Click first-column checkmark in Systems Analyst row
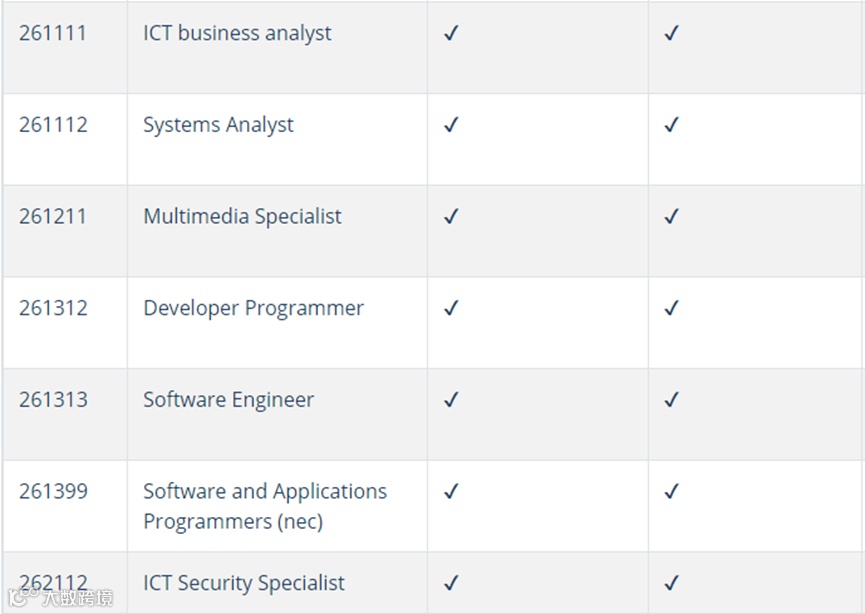865x614 pixels. point(451,125)
